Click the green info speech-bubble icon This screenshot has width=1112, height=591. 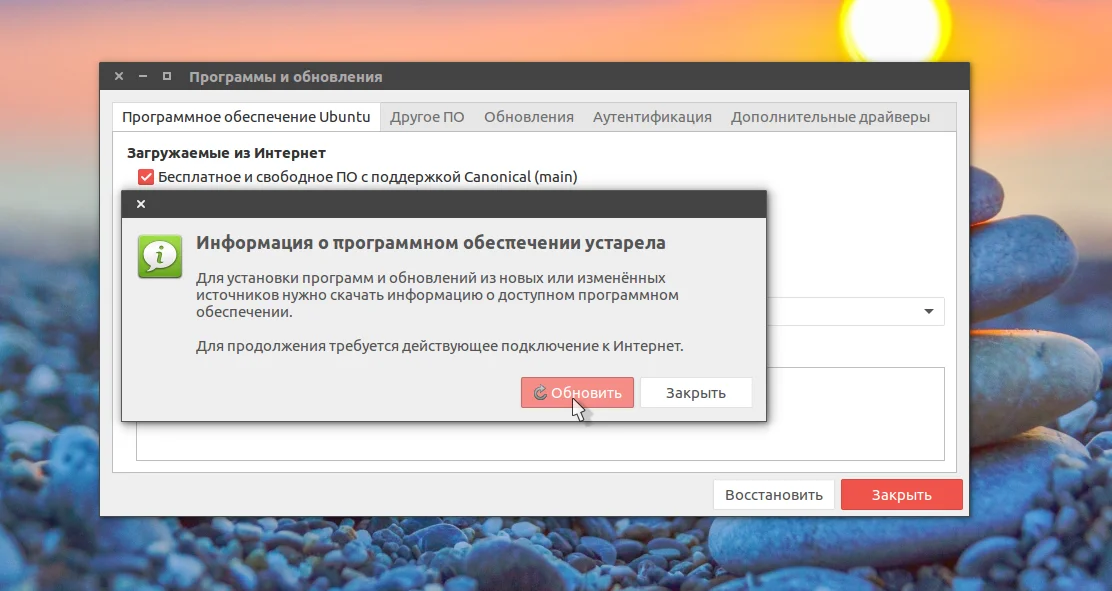pos(160,256)
